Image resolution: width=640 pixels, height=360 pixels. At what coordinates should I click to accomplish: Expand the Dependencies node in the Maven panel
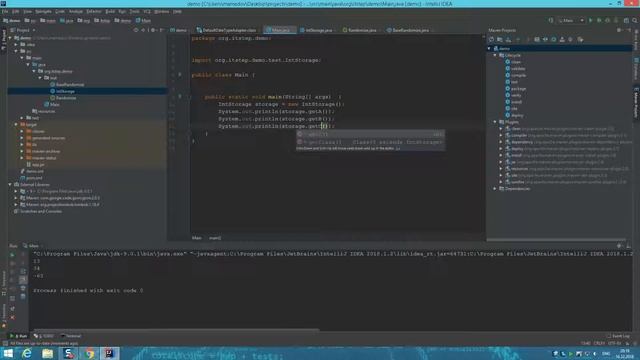tap(495, 189)
